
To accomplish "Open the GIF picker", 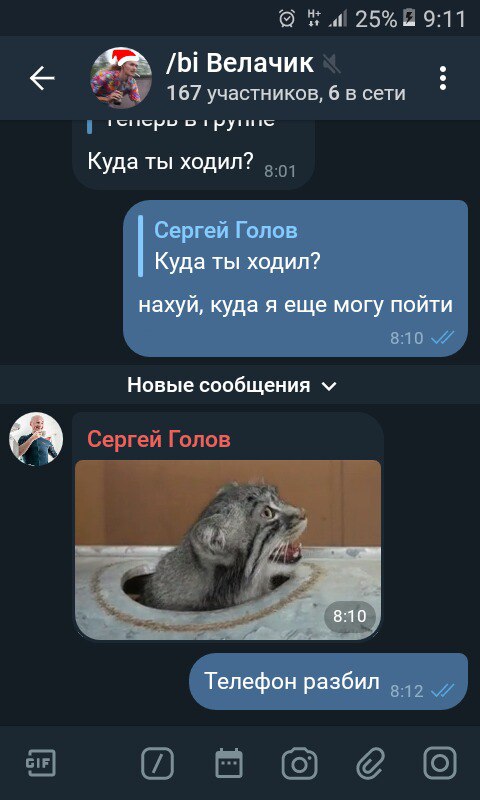I will click(41, 764).
